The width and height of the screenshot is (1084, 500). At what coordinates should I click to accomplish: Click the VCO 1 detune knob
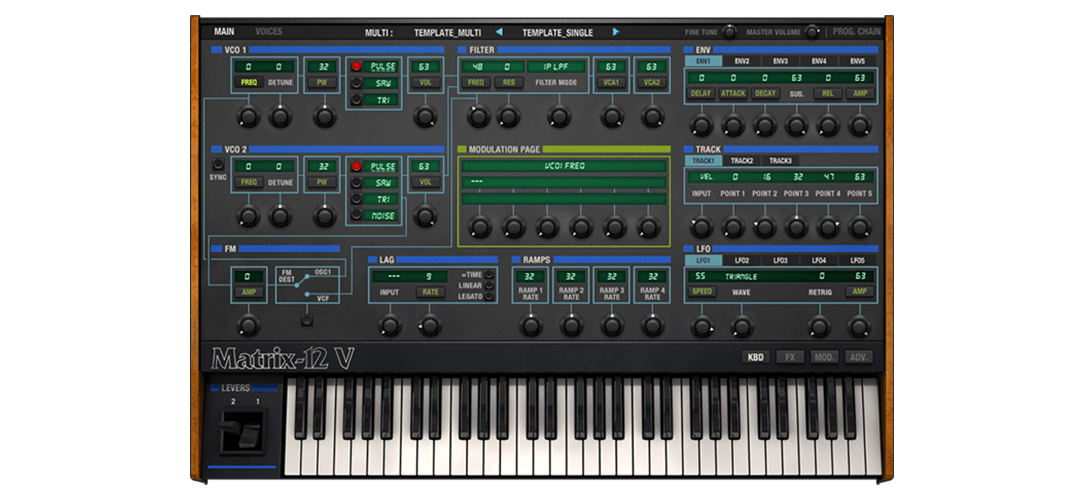tap(280, 117)
